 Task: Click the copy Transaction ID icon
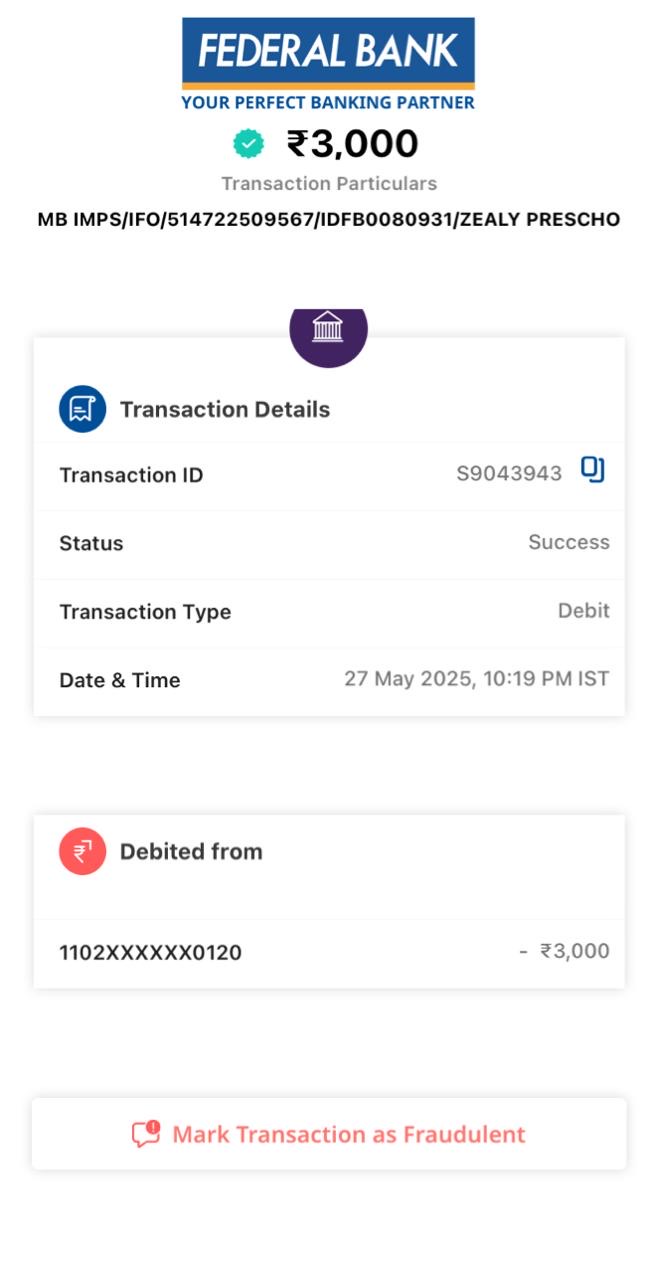[593, 471]
